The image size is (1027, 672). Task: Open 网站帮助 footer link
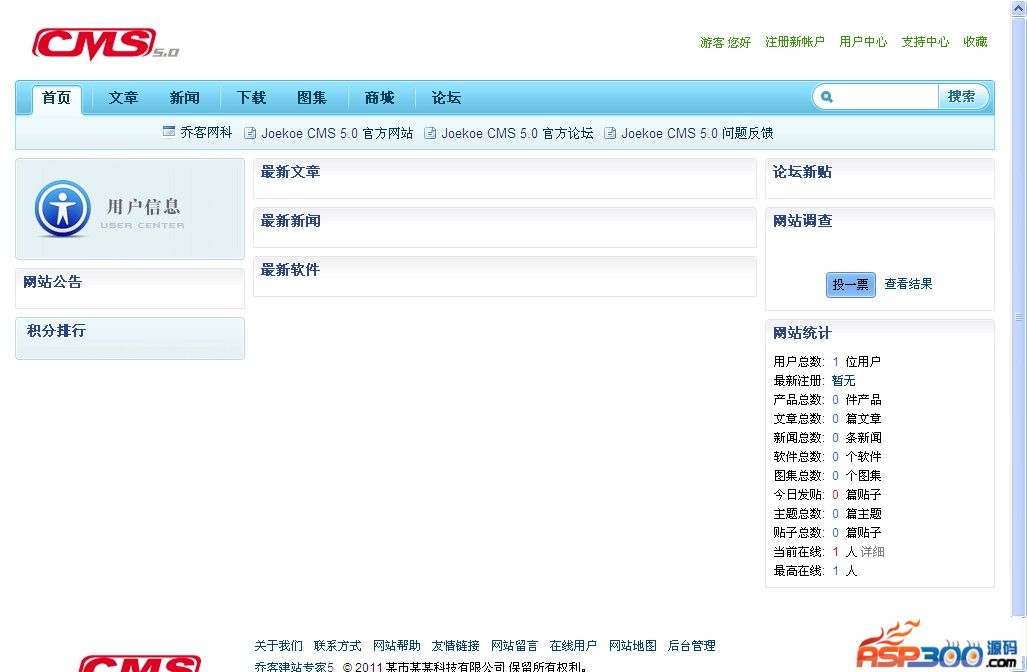click(396, 646)
